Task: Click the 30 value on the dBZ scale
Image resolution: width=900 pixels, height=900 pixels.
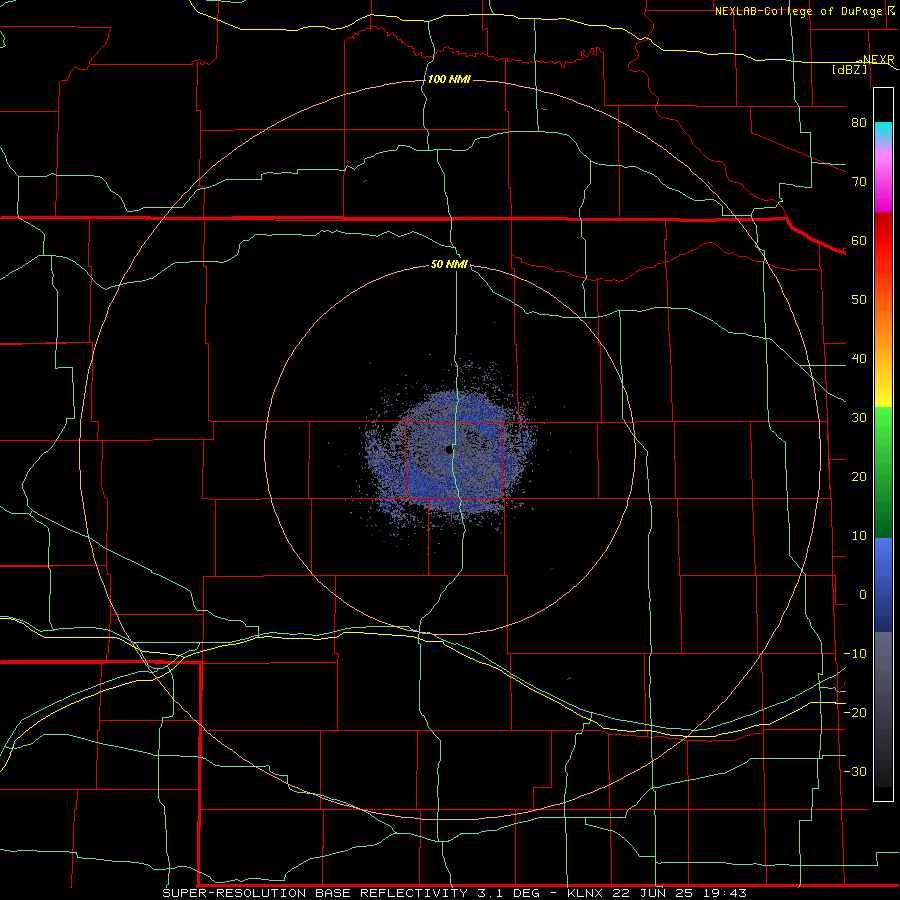Action: [x=859, y=418]
